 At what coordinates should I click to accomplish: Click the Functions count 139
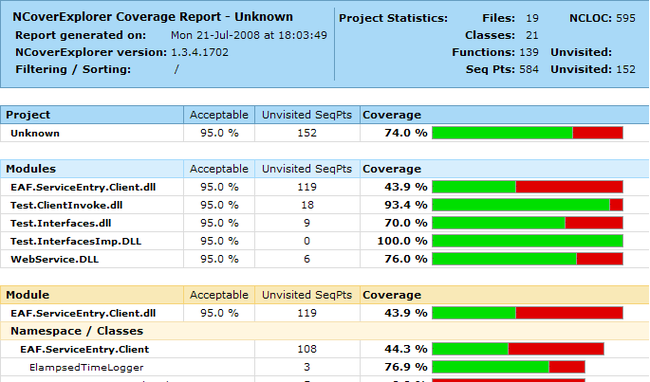[x=529, y=52]
